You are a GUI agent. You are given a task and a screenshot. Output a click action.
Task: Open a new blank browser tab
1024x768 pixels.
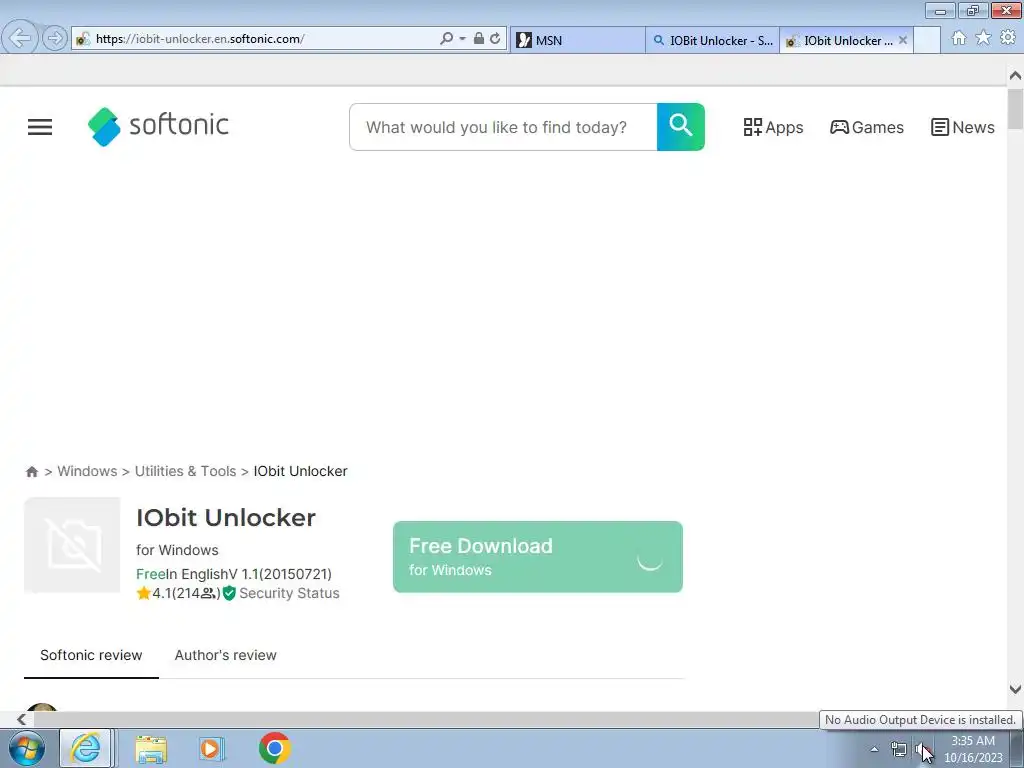pyautogui.click(x=927, y=40)
